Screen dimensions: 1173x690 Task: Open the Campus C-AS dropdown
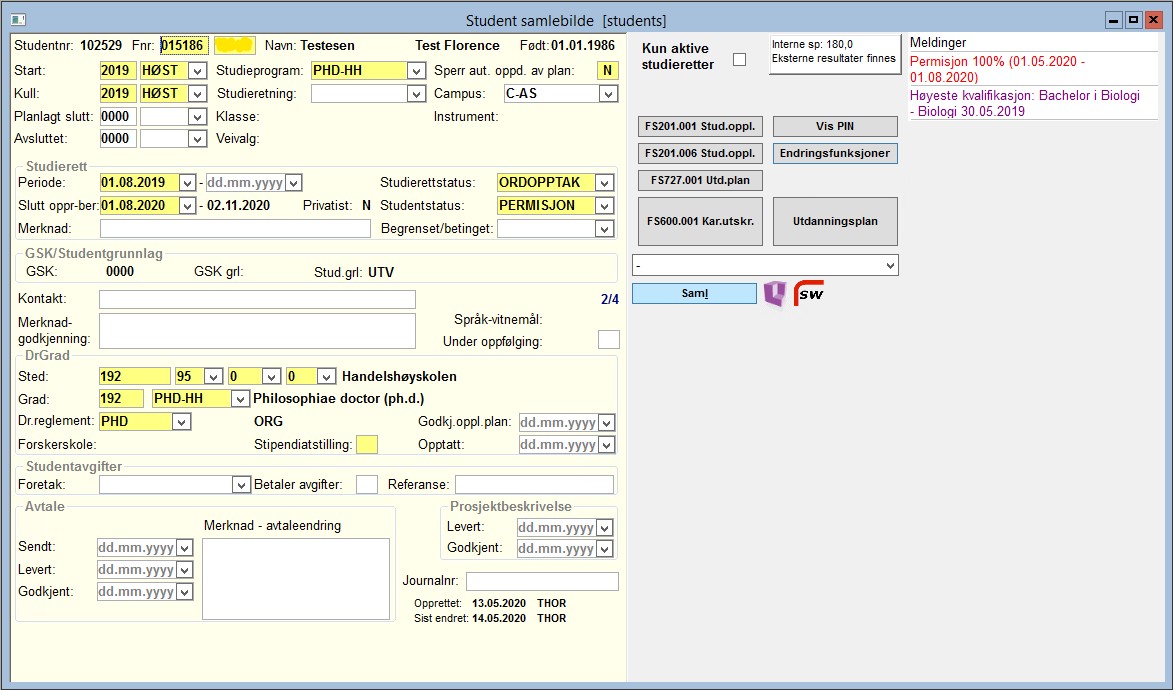point(609,94)
